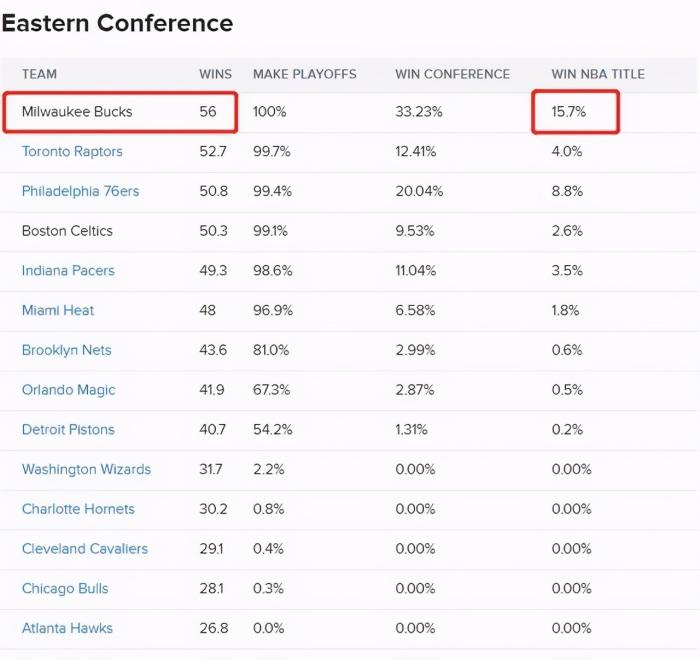Click the Detroit Pistons link
Screen dimensions: 700x660
pyautogui.click(x=68, y=429)
